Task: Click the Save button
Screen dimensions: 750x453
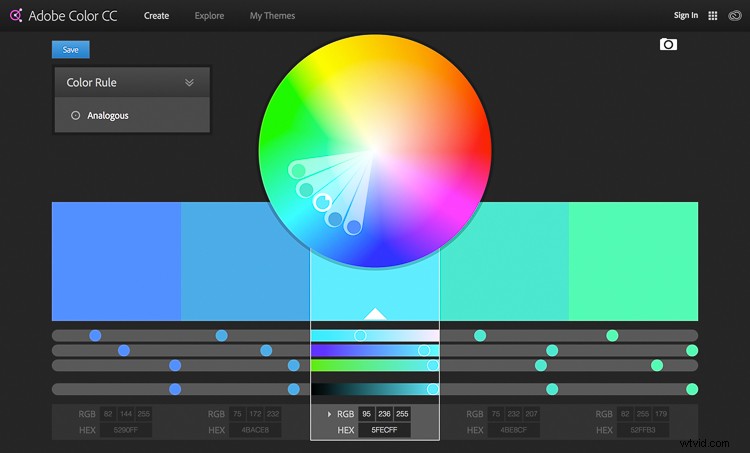Action: (x=70, y=49)
